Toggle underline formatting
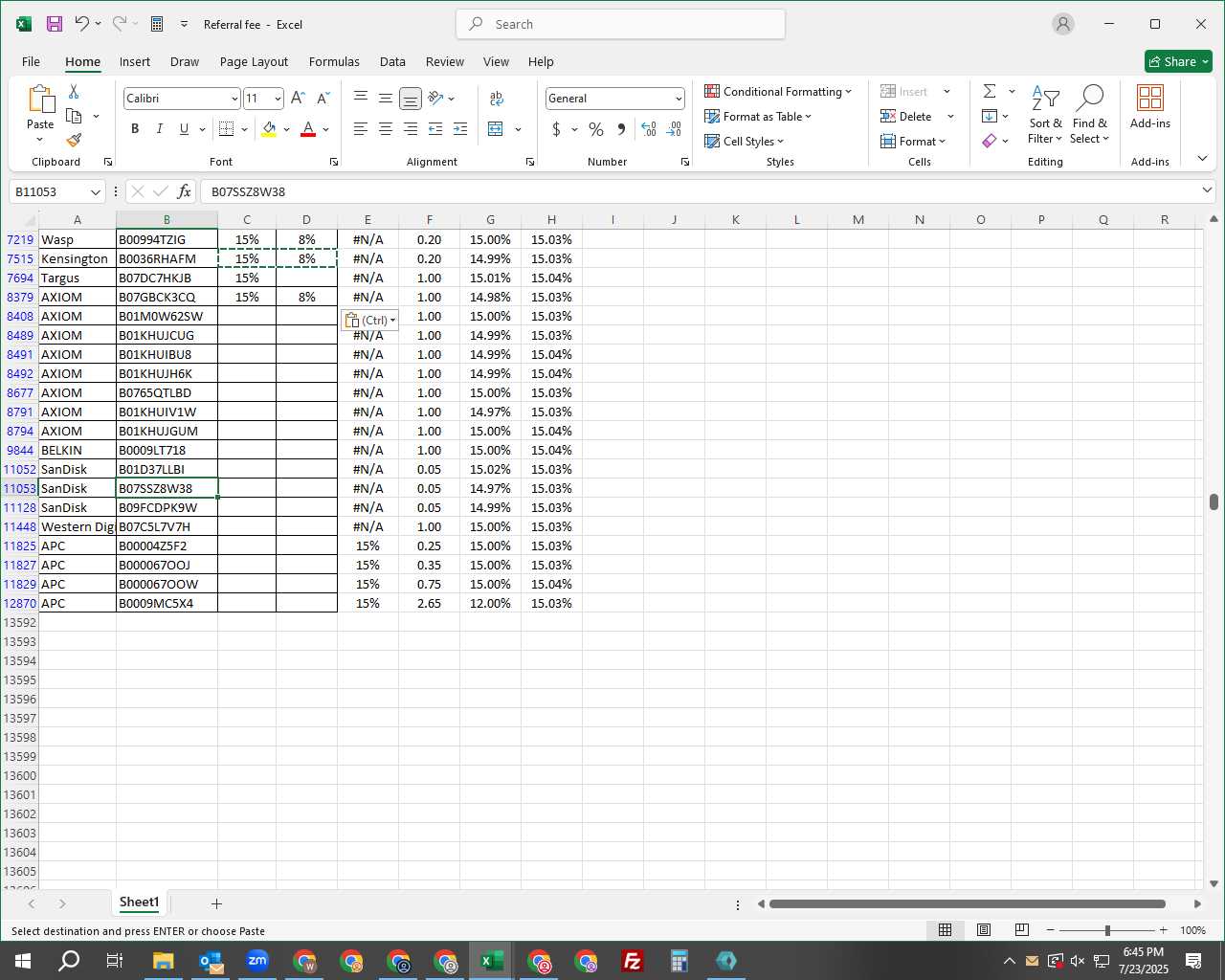This screenshot has height=980, width=1225. pos(184,129)
